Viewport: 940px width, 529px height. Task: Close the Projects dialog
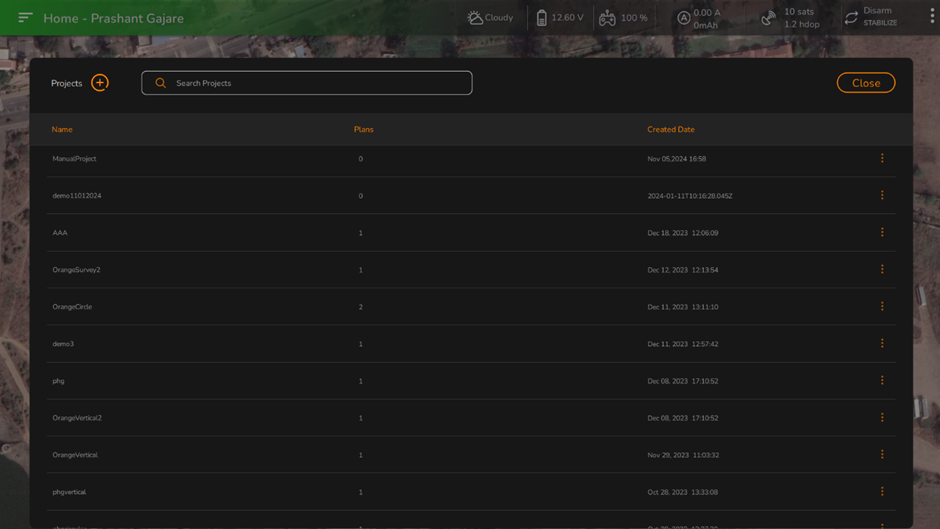point(865,83)
